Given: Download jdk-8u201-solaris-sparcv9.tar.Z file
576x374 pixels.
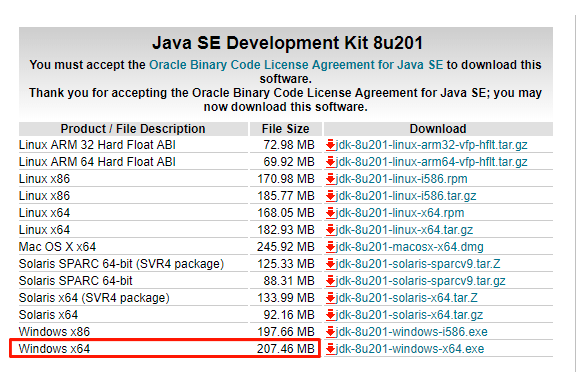Looking at the screenshot, I should click(418, 264).
